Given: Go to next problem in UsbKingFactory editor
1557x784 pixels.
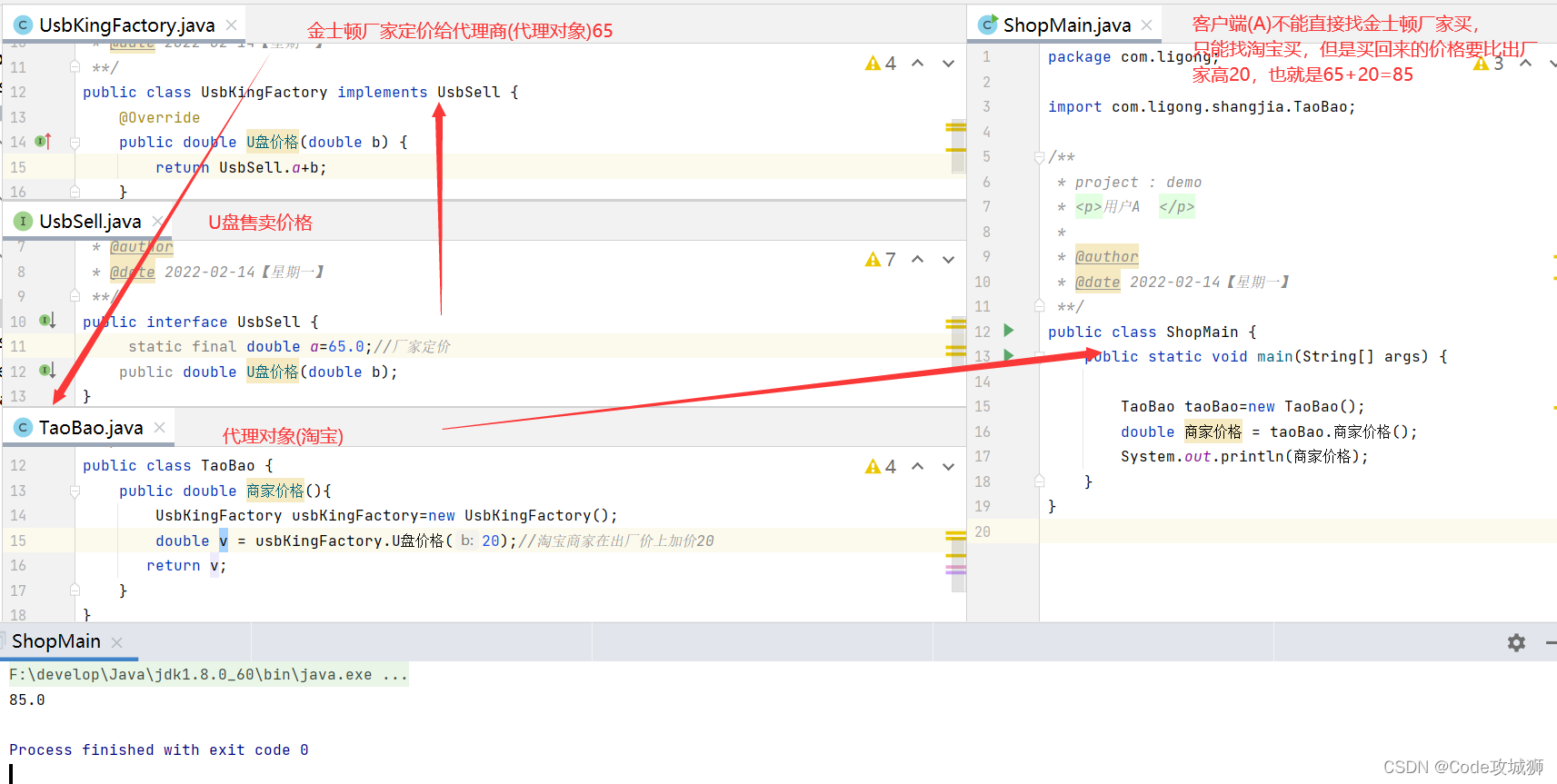Looking at the screenshot, I should [948, 63].
